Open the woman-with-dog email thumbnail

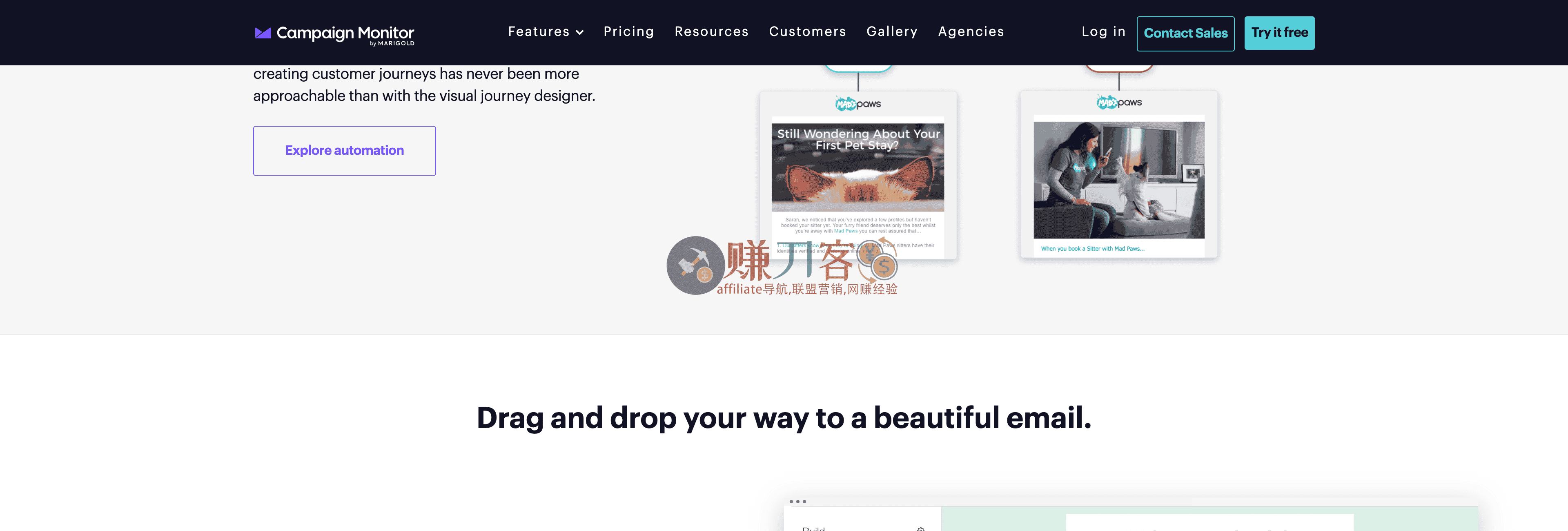(1119, 180)
